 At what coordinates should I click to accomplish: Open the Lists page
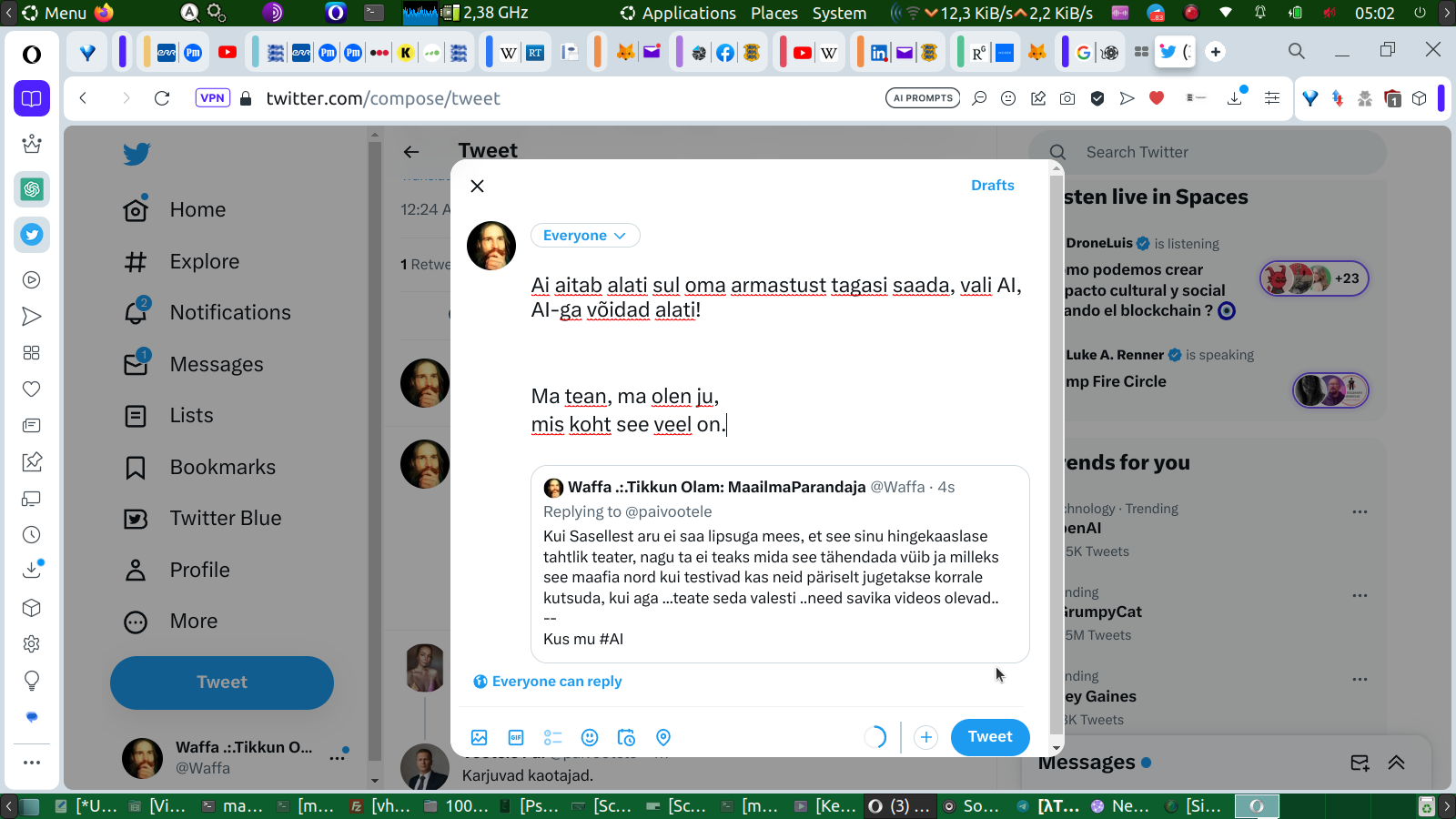(168, 416)
